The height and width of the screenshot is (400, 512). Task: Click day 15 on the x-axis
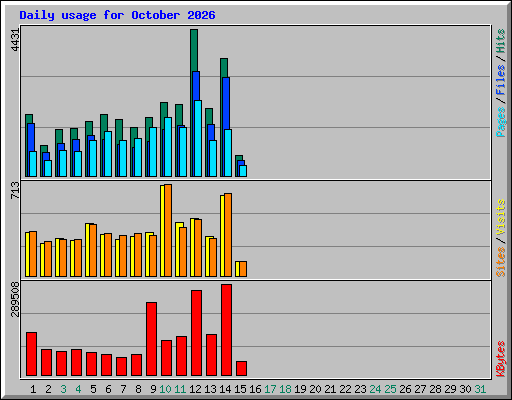tap(240, 389)
